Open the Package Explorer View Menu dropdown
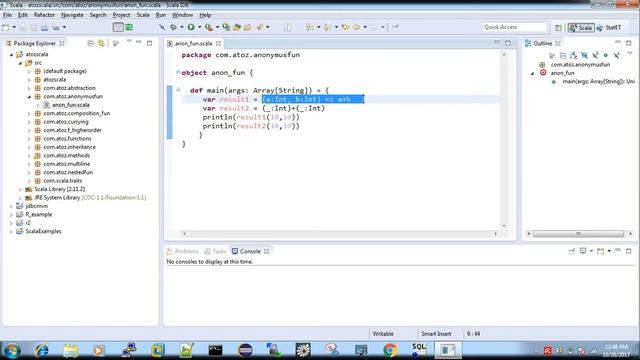 [129, 42]
